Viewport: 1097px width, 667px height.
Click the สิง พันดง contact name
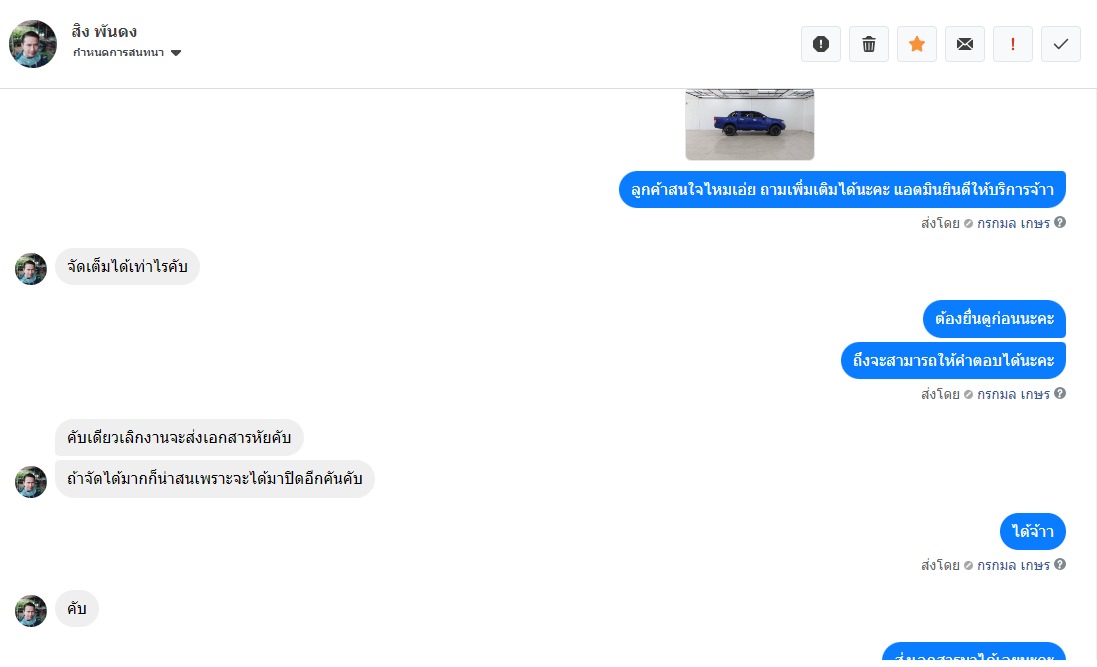coord(104,31)
